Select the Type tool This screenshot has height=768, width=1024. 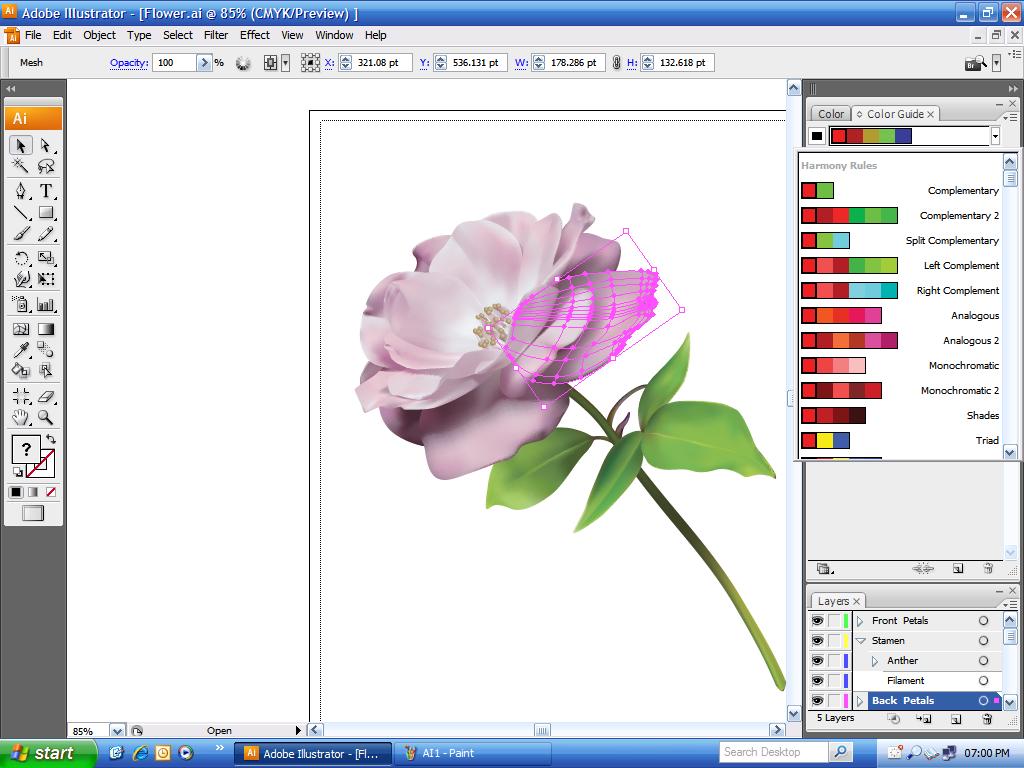[46, 191]
